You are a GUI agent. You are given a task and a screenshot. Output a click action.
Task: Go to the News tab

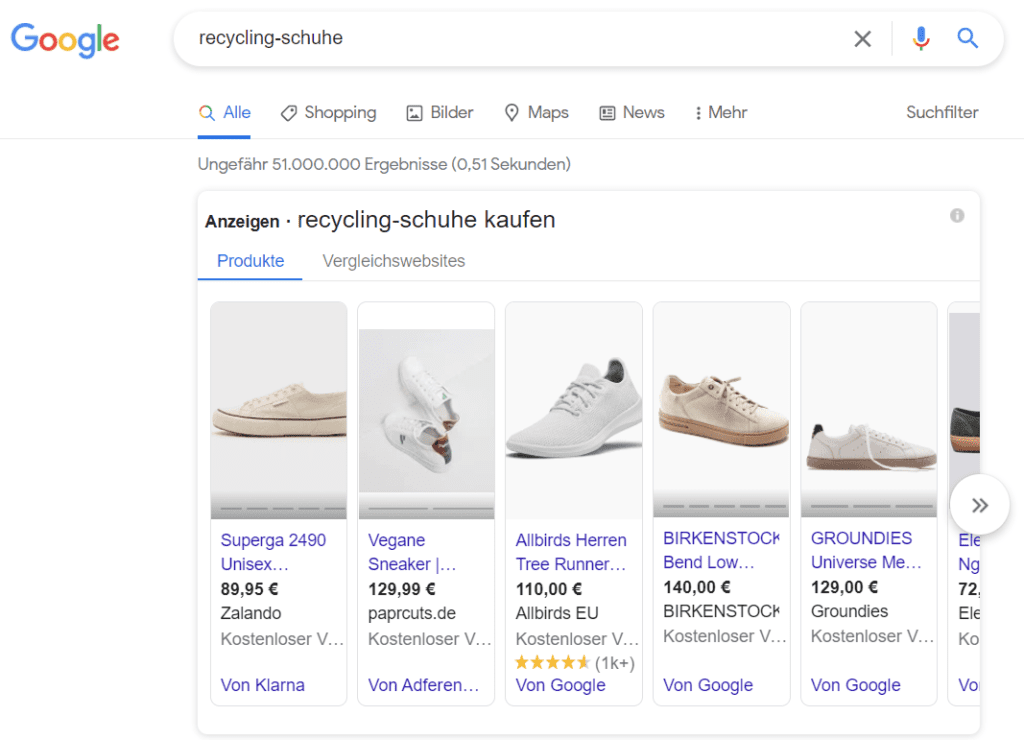(x=632, y=112)
